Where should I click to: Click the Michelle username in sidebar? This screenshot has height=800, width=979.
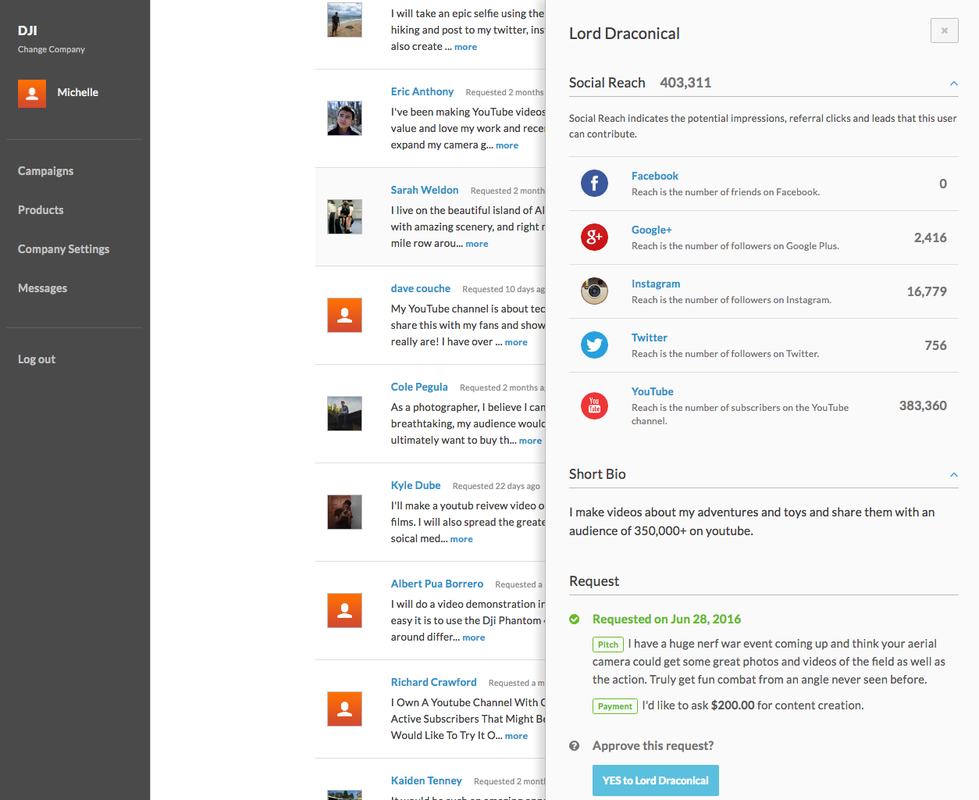(x=78, y=92)
